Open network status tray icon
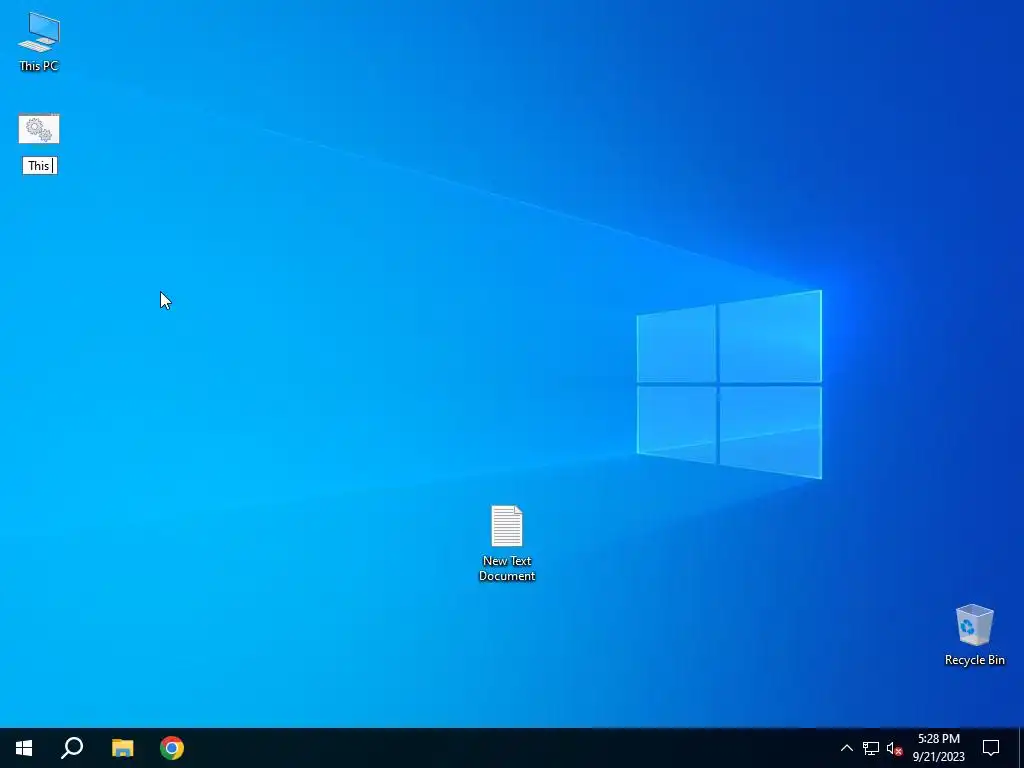The height and width of the screenshot is (768, 1024). point(871,748)
